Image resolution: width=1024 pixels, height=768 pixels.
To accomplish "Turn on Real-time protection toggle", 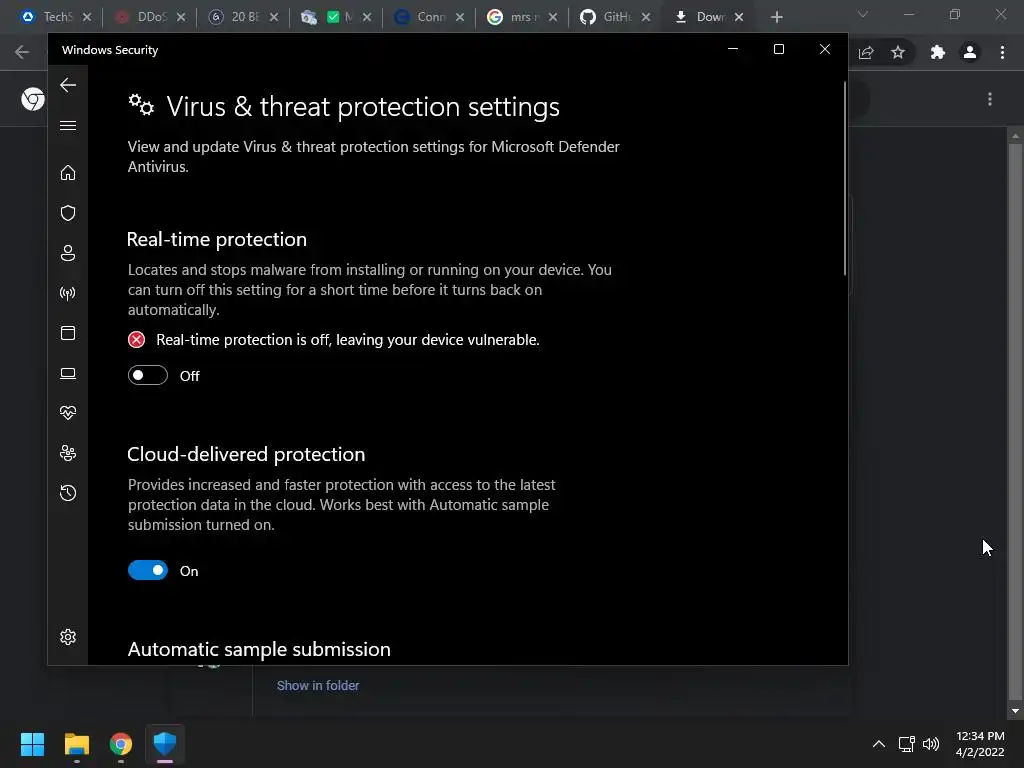I will pyautogui.click(x=148, y=376).
